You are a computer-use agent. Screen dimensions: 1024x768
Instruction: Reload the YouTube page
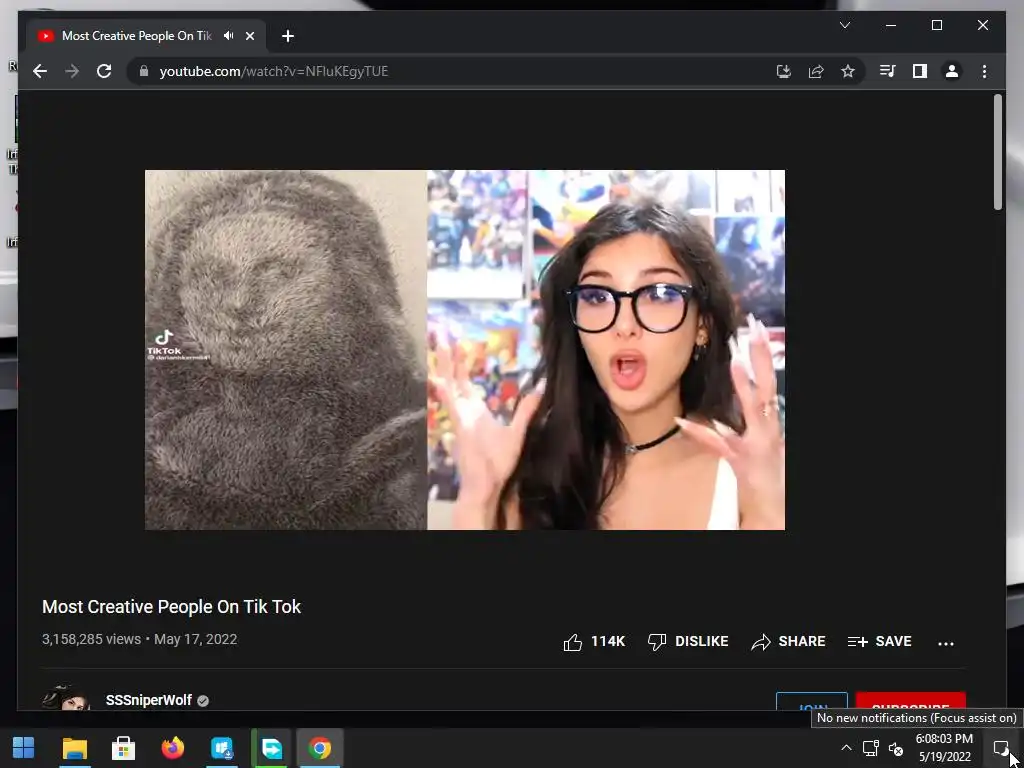click(x=104, y=71)
